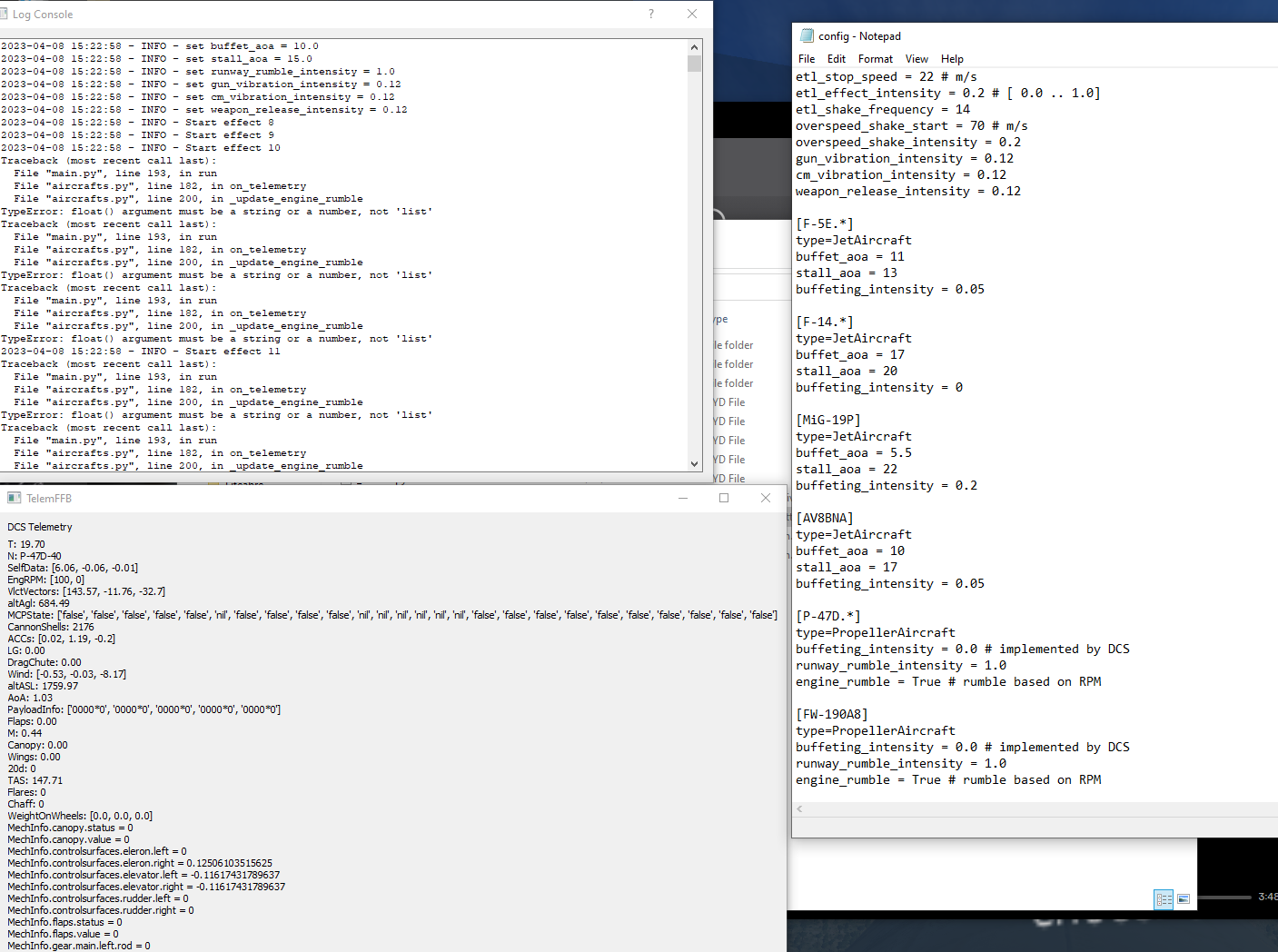Click the 'TAS: 147.71' telemetry line
This screenshot has height=952, width=1278.
[x=35, y=780]
